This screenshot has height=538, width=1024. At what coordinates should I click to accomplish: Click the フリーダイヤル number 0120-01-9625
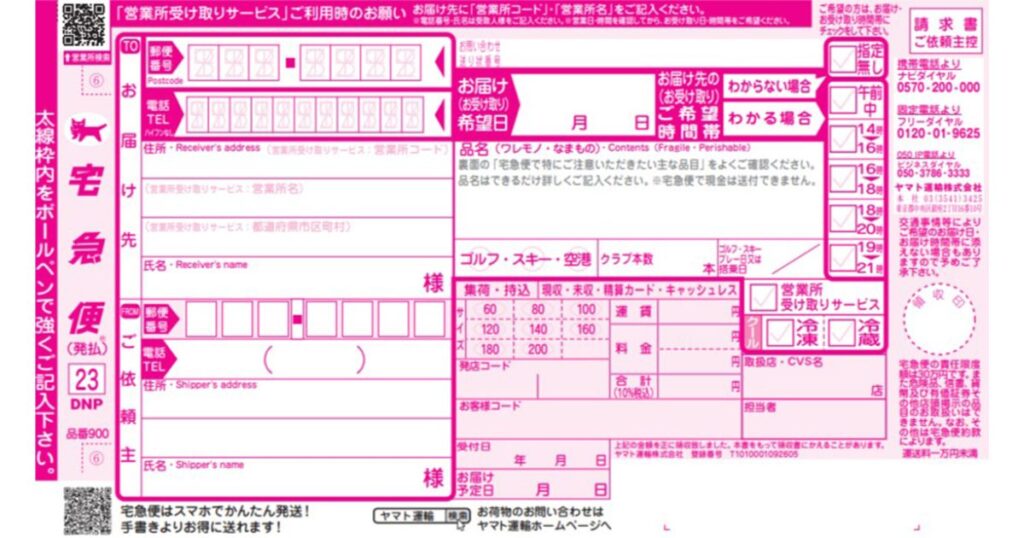coord(938,133)
